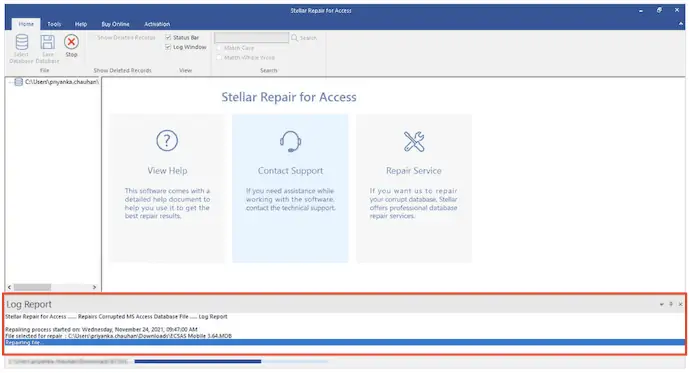Open the Help tab

coord(81,24)
